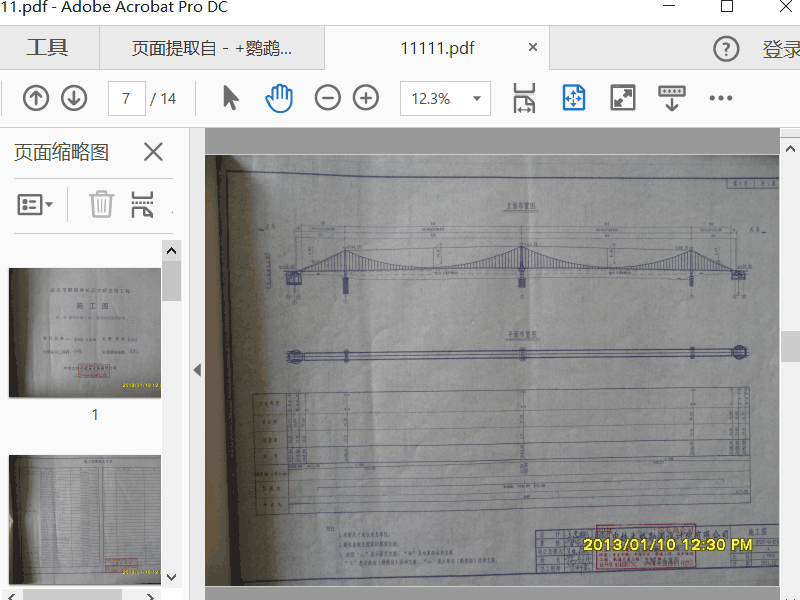
Task: Open thumbnail panel options dropdown
Action: tap(35, 205)
